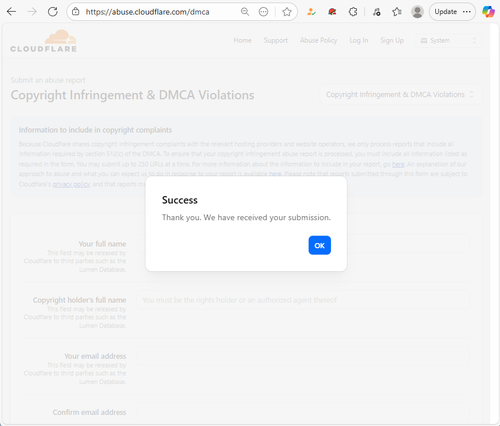
Task: Click the music note extension icon
Action: (376, 12)
